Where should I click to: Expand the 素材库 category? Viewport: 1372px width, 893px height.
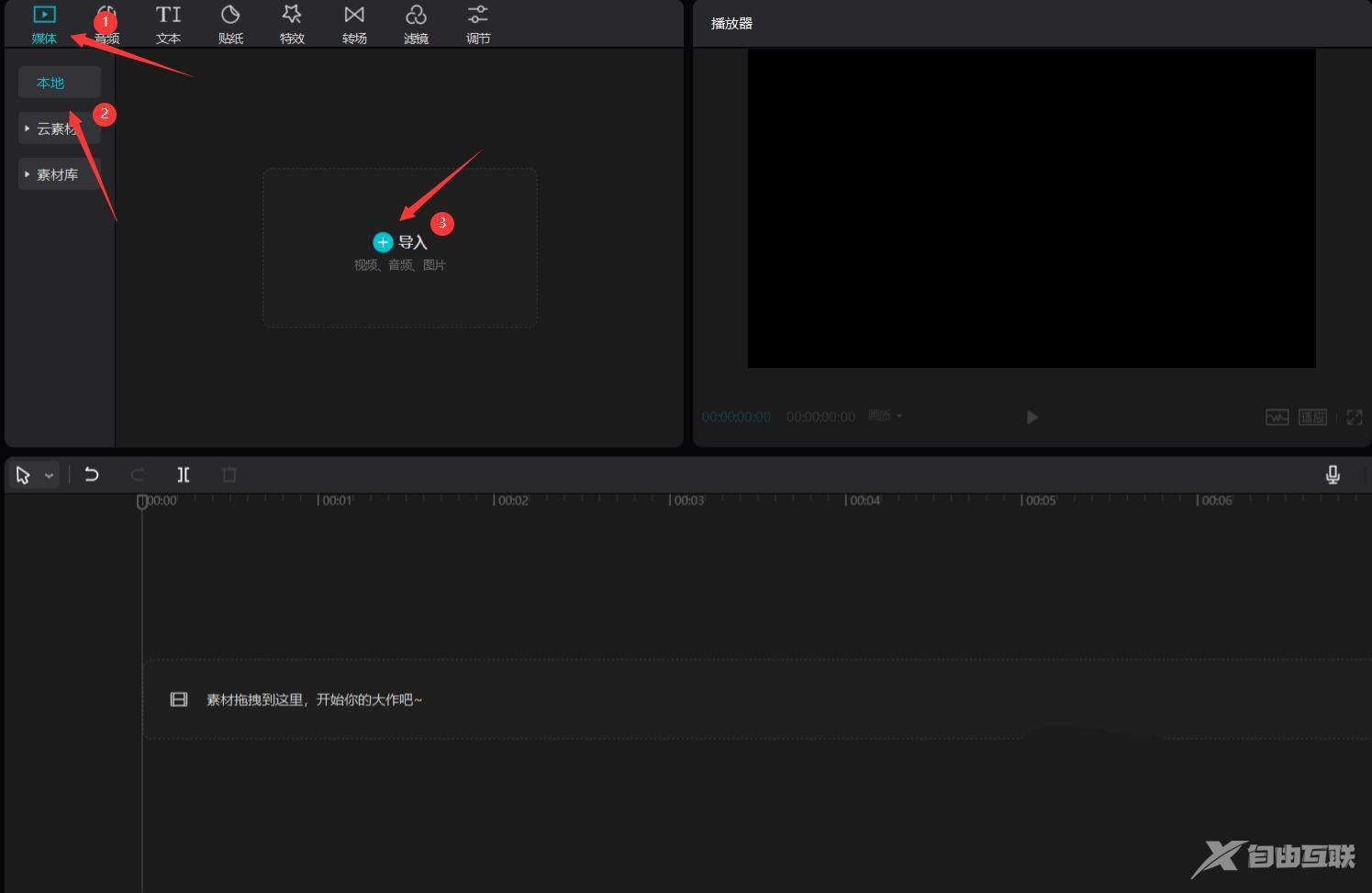coord(59,174)
